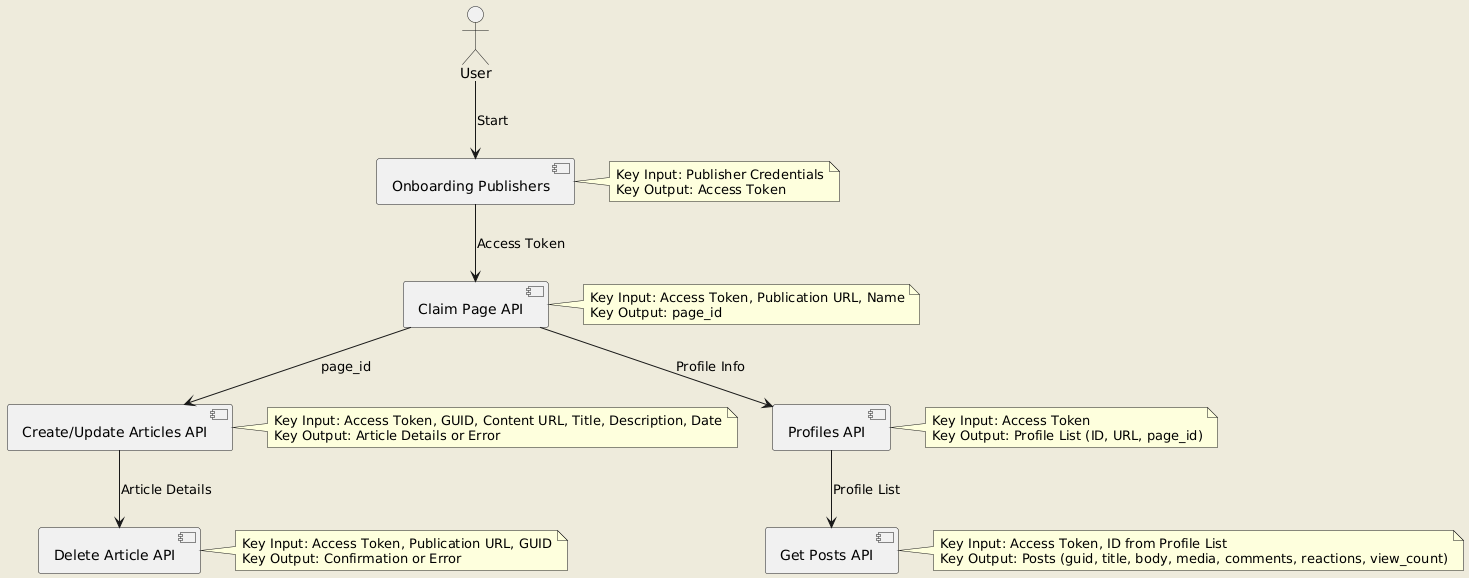Select the Onboarding Publishers component box
The image size is (1469, 578).
point(475,182)
